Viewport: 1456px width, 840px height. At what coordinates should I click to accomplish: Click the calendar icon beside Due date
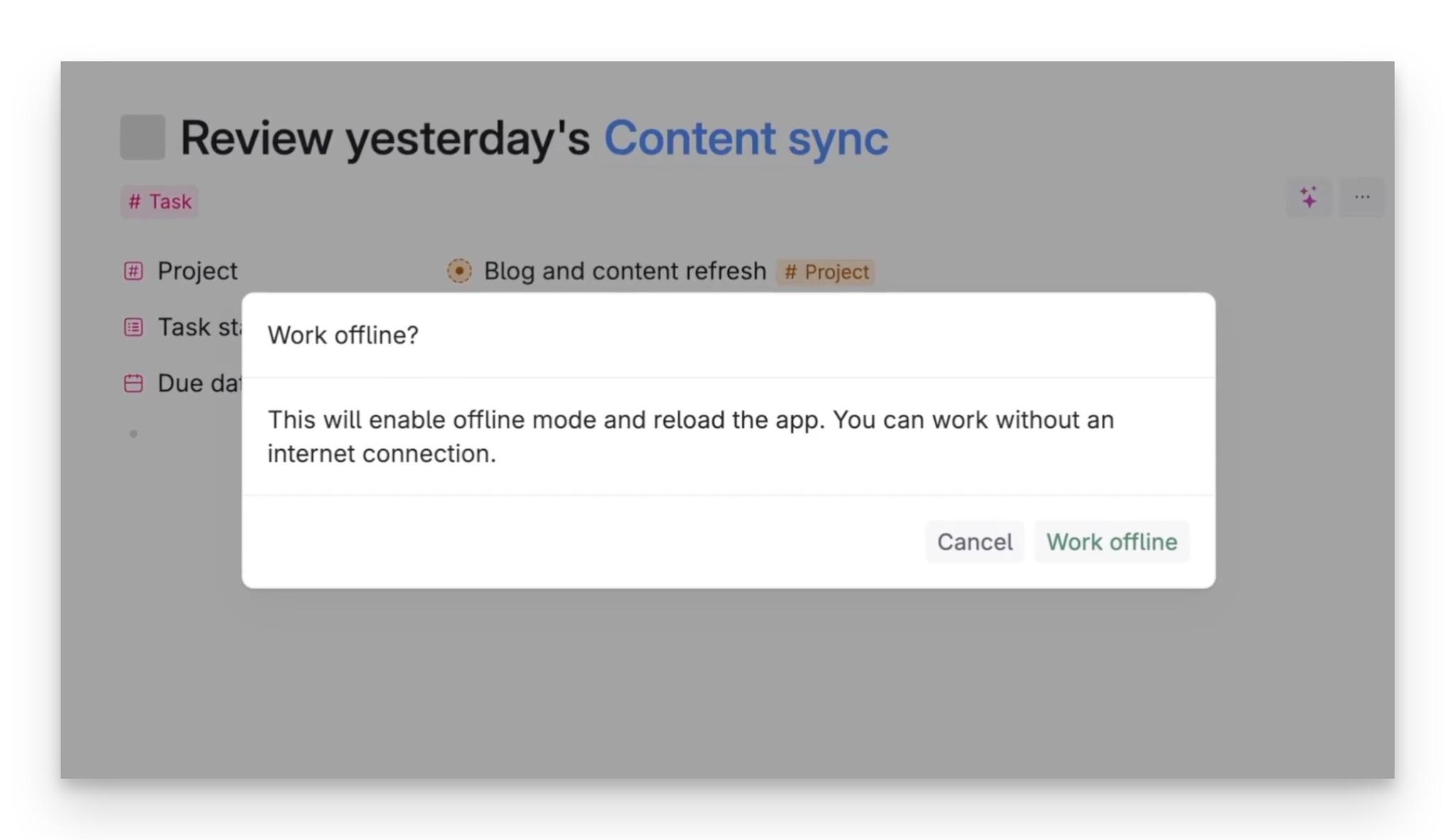point(132,383)
